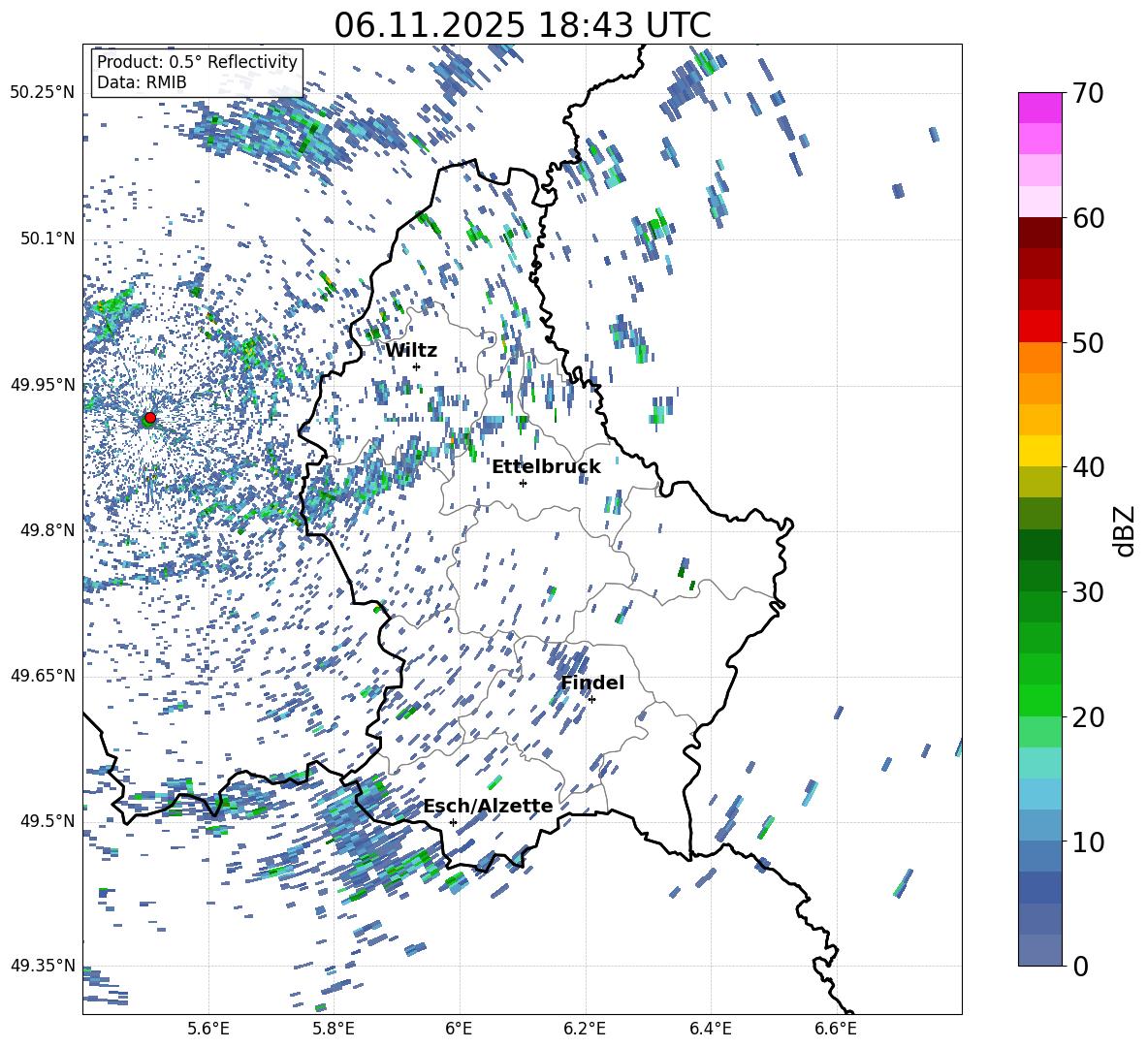Click the 49.65°N latitude label
Image resolution: width=1148 pixels, height=1048 pixels.
(x=43, y=675)
